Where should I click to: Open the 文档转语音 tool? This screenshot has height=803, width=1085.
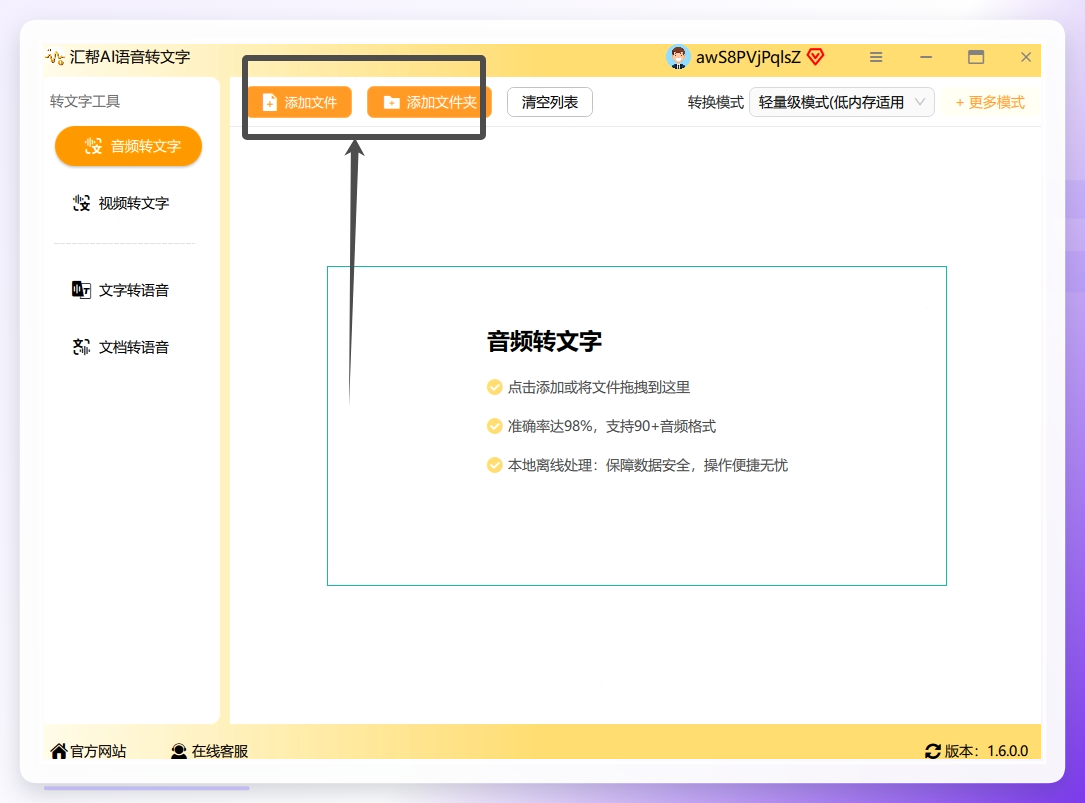pos(122,347)
